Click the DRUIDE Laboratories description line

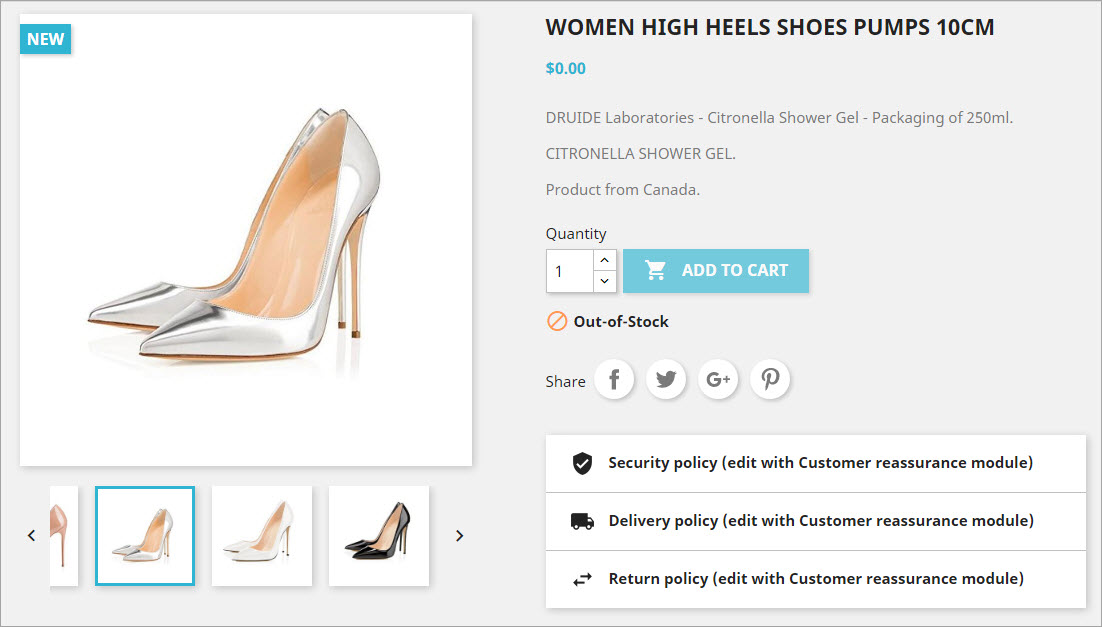coord(779,118)
